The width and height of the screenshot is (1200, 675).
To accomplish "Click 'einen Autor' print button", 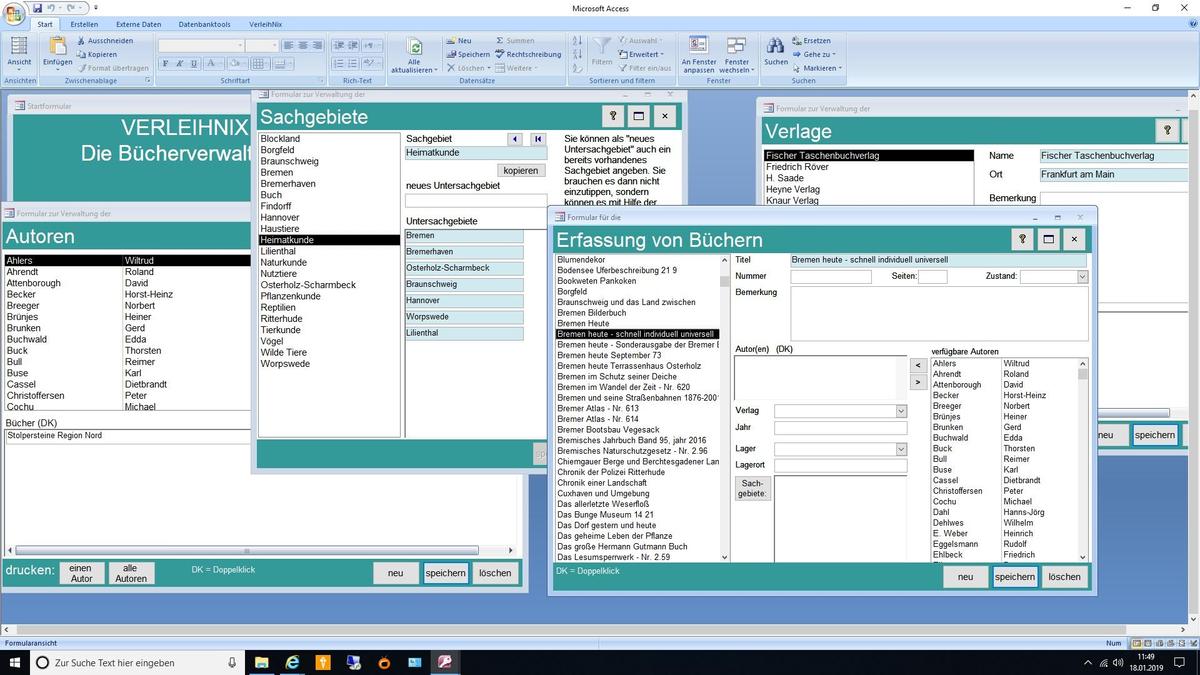I will [x=81, y=573].
